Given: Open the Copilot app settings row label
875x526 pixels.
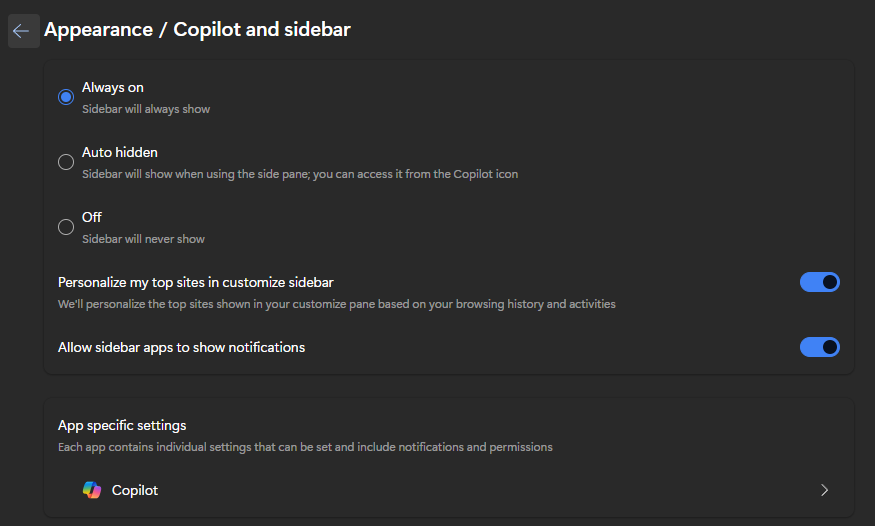Looking at the screenshot, I should click(135, 490).
